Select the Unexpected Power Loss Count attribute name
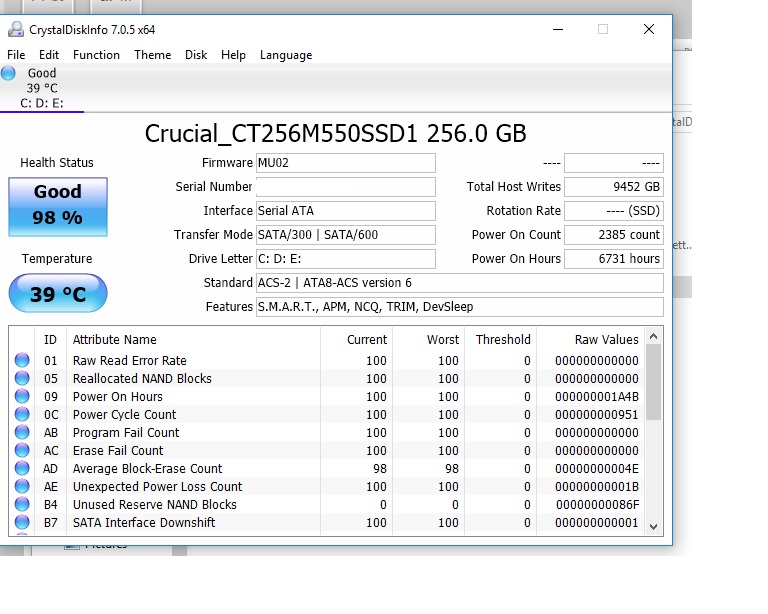 click(x=158, y=487)
